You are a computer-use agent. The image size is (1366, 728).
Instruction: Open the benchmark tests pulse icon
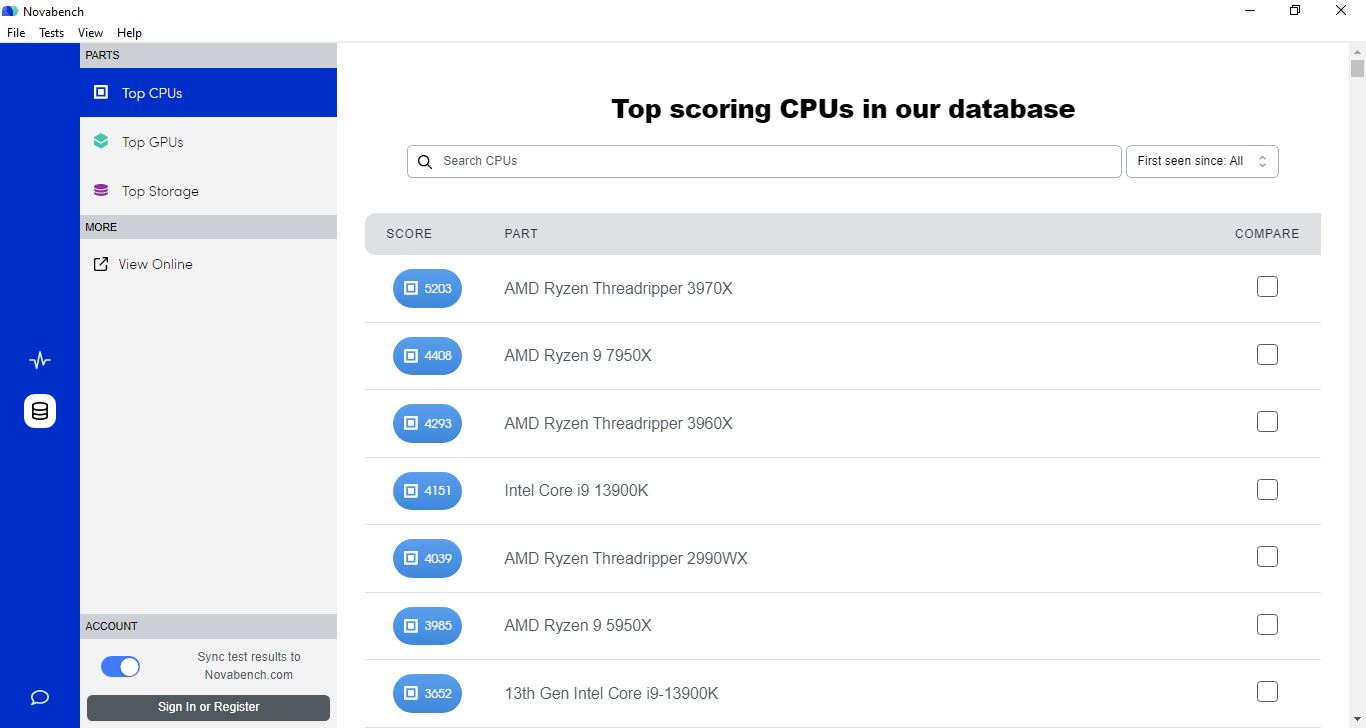click(40, 360)
